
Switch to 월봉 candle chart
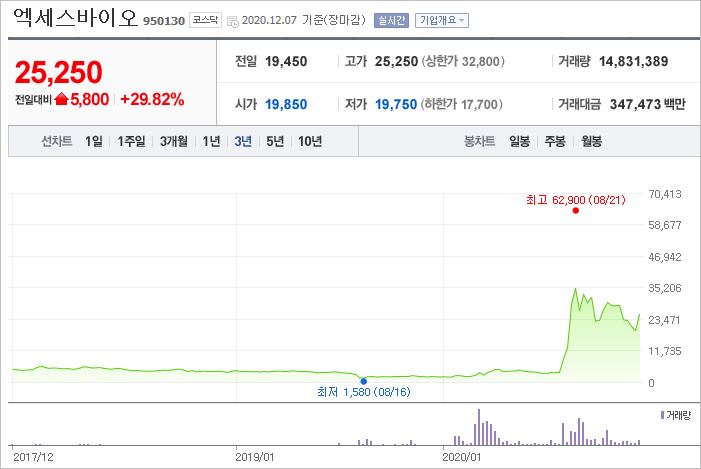point(591,141)
